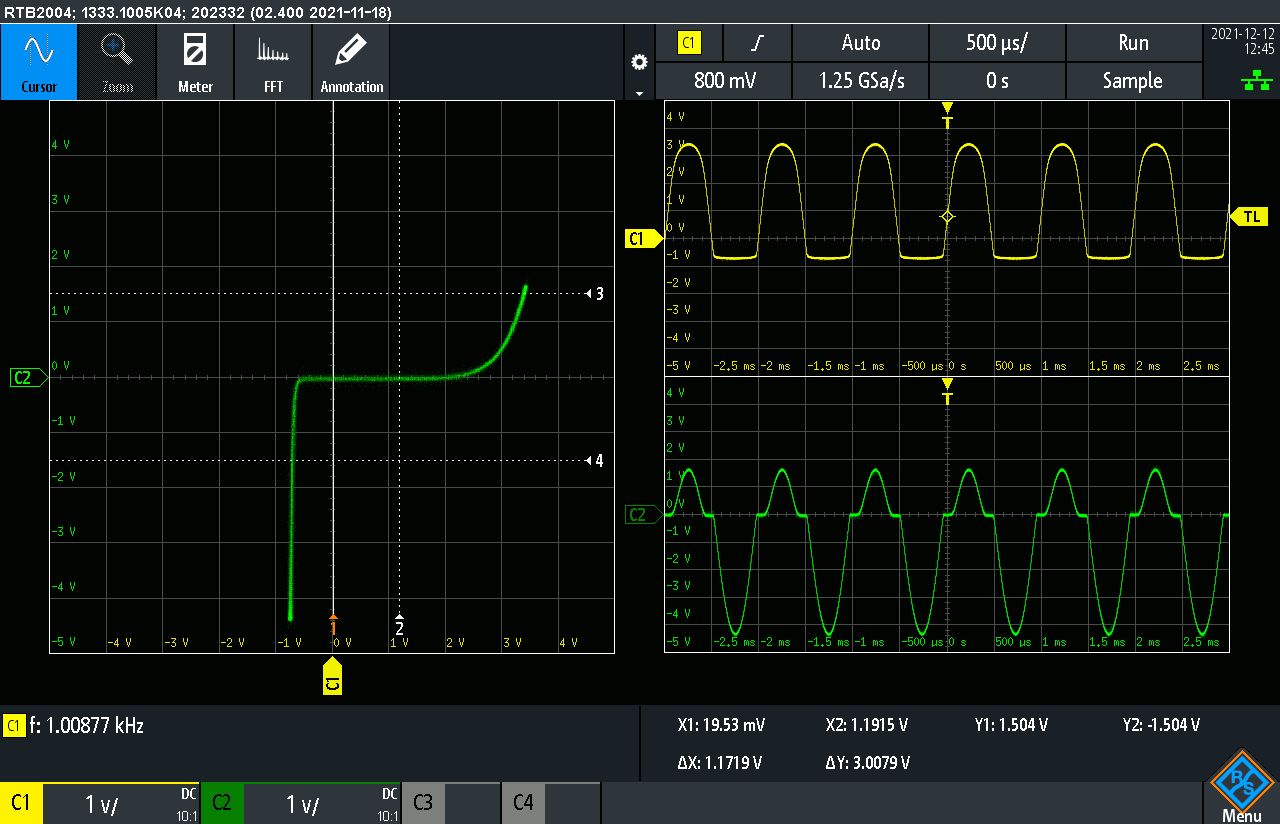Change the 500 µs/ time base setting
The height and width of the screenshot is (824, 1280).
[997, 43]
